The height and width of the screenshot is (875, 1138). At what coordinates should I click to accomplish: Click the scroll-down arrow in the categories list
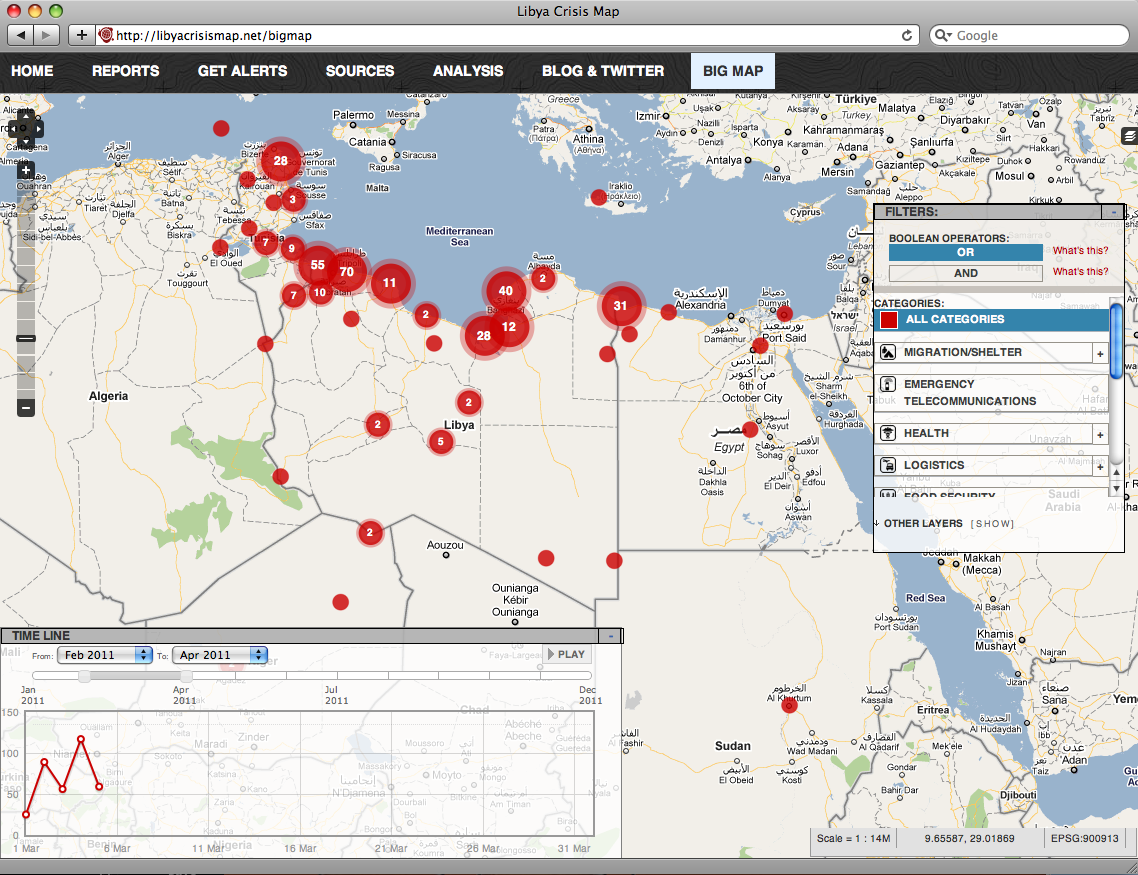[x=1116, y=490]
